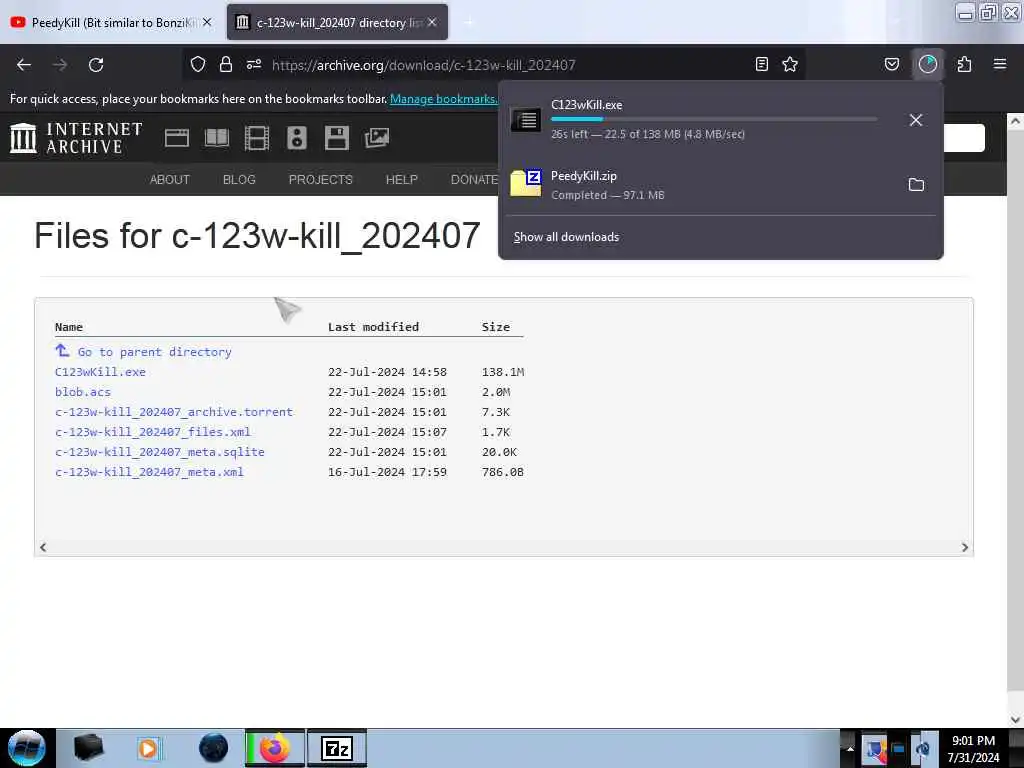Open containing folder for PeedyKill.zip
This screenshot has height=768, width=1024.
[916, 185]
